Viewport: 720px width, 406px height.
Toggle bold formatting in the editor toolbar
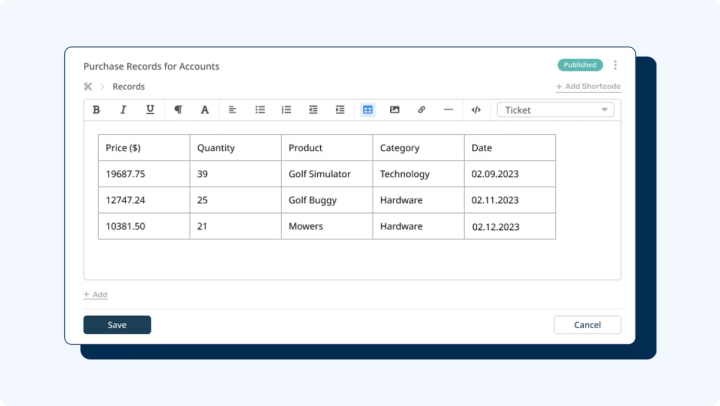pyautogui.click(x=97, y=110)
